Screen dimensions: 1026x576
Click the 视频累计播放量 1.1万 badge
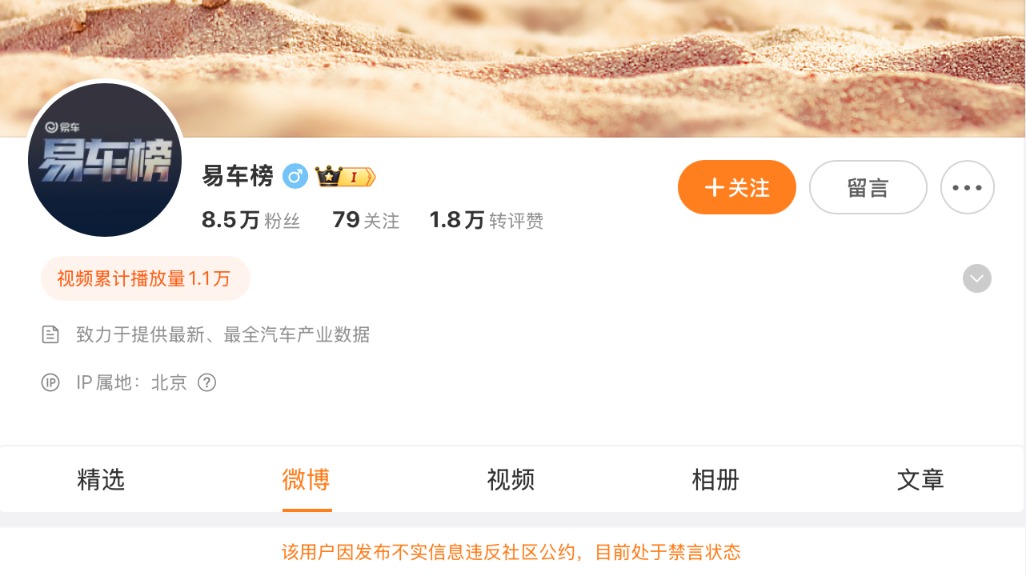[145, 279]
